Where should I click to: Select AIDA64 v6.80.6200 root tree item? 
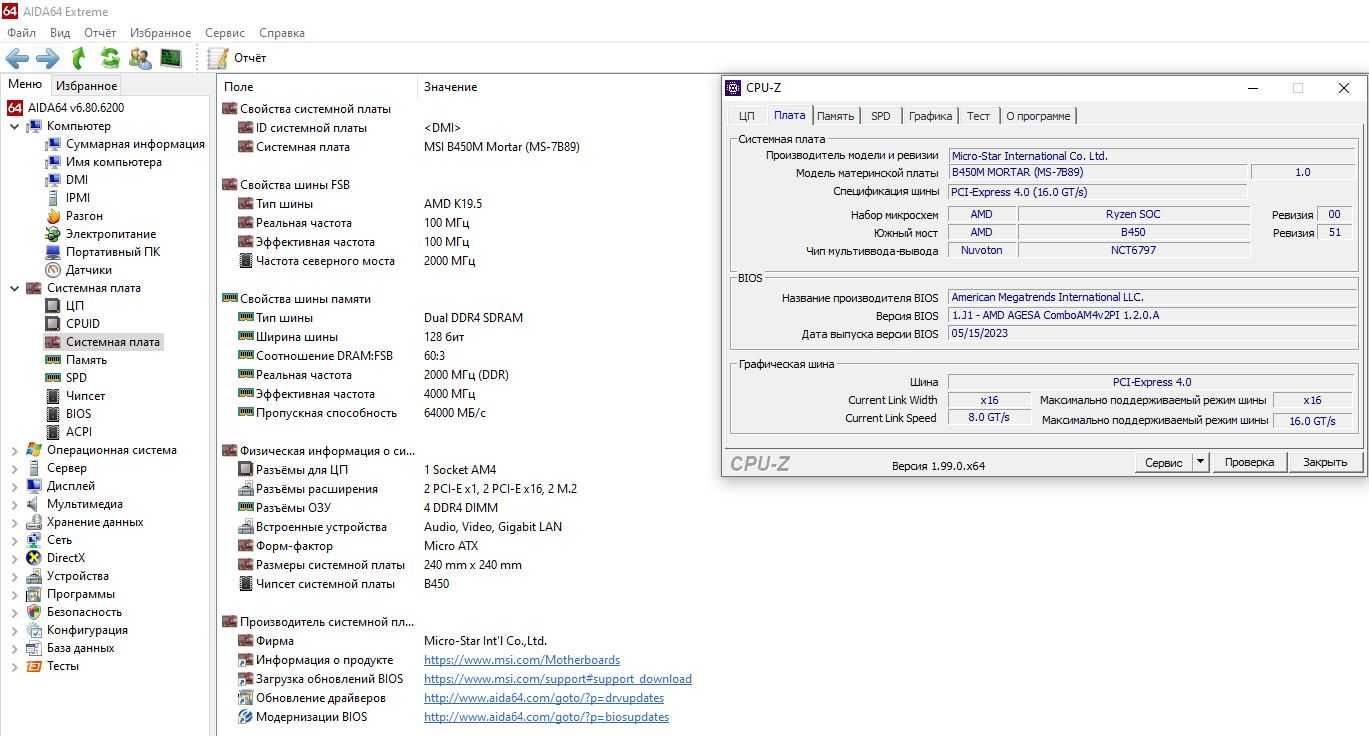point(76,107)
